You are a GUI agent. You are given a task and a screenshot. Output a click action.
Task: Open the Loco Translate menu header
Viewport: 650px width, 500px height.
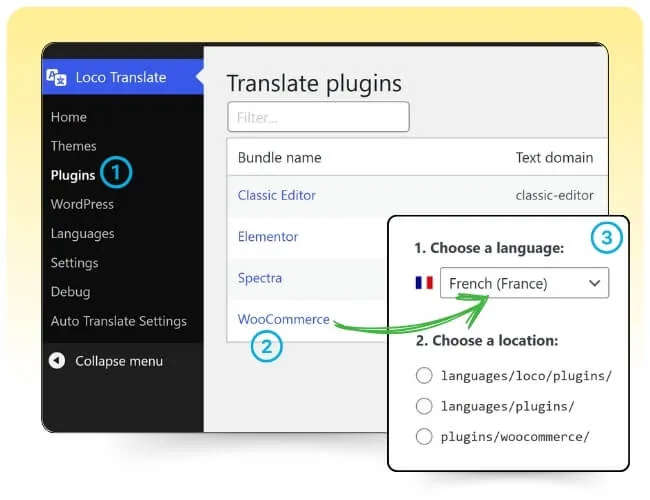coord(123,77)
